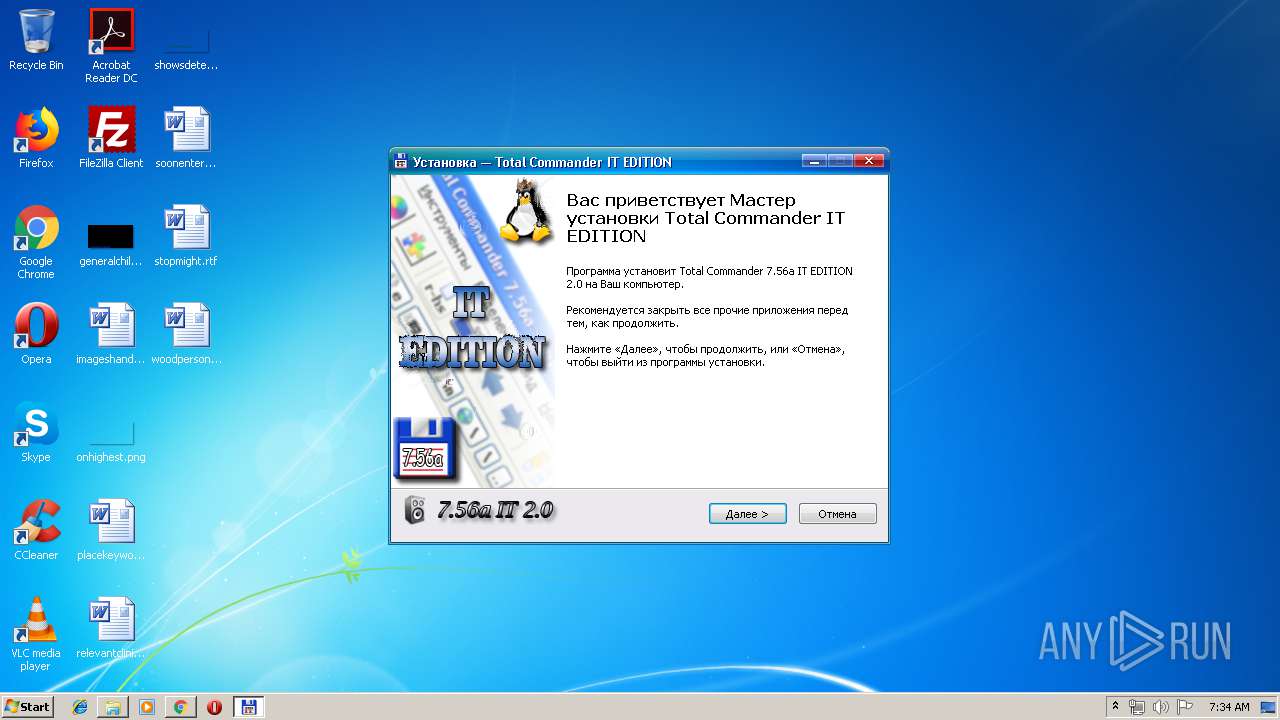Image resolution: width=1280 pixels, height=720 pixels.
Task: Click the network tray icon
Action: (1137, 707)
